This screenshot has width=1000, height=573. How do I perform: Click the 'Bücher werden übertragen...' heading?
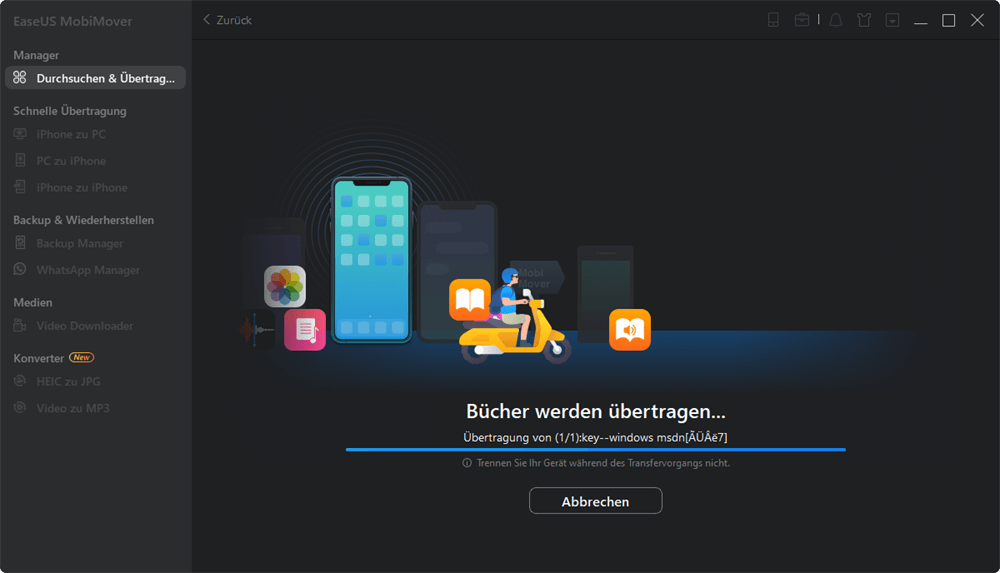(x=596, y=411)
